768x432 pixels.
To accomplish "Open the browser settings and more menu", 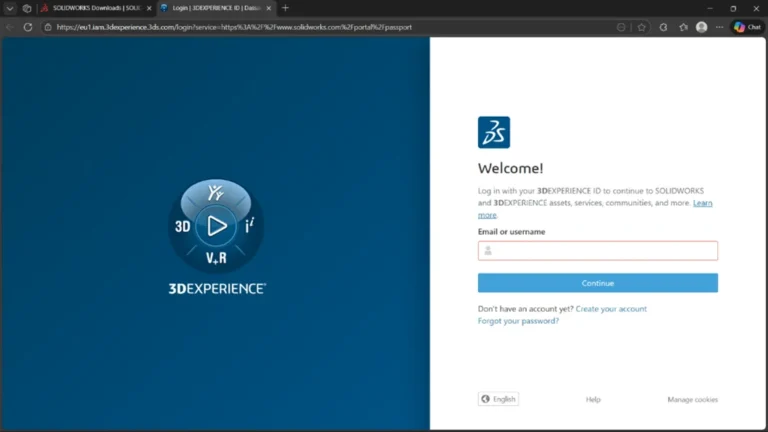I will [719, 27].
